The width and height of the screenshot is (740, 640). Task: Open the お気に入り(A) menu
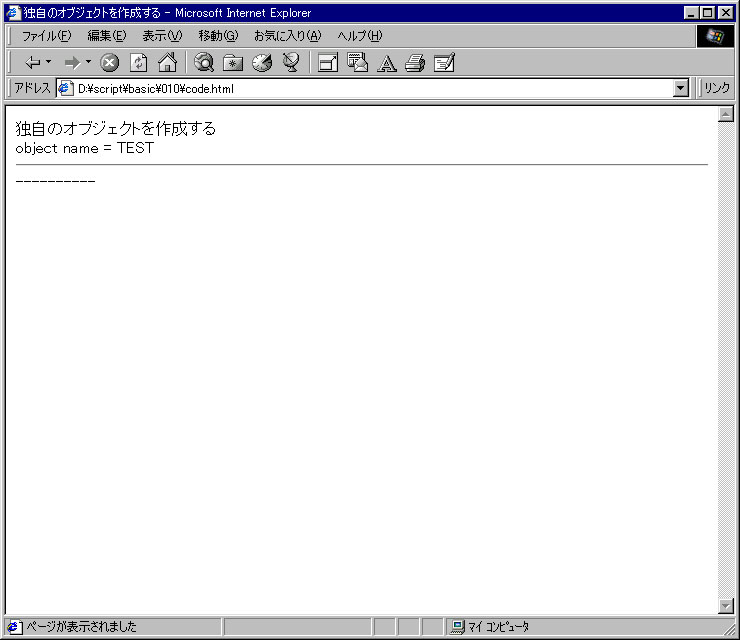(x=287, y=36)
